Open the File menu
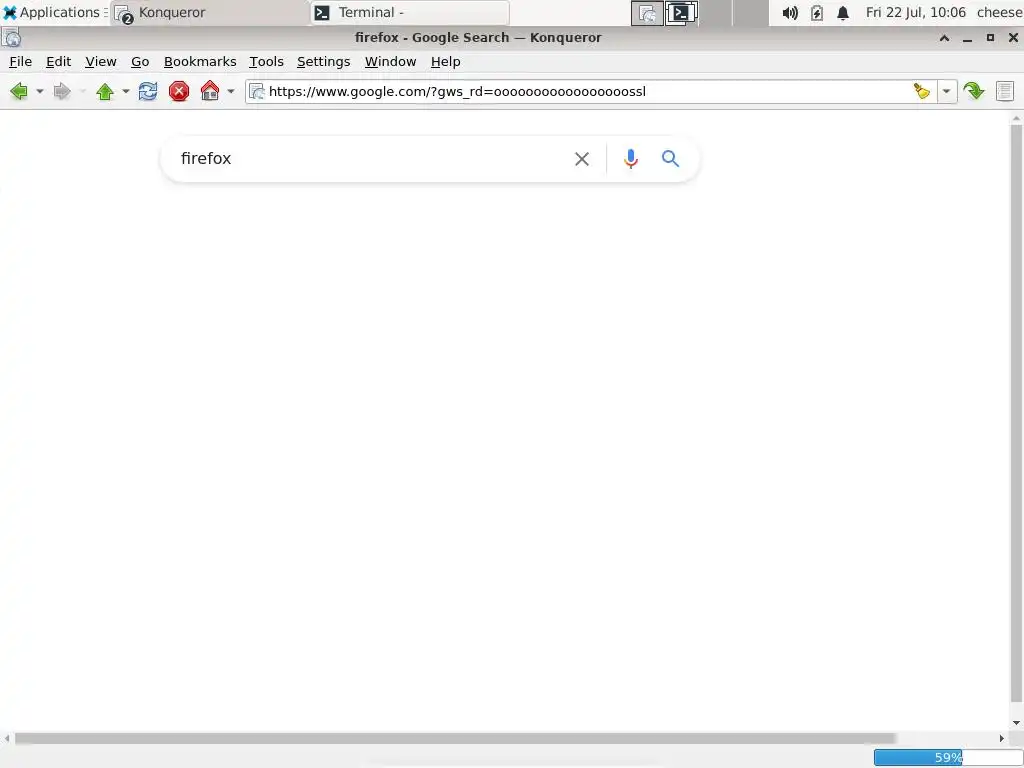Viewport: 1024px width, 768px height. pyautogui.click(x=20, y=61)
